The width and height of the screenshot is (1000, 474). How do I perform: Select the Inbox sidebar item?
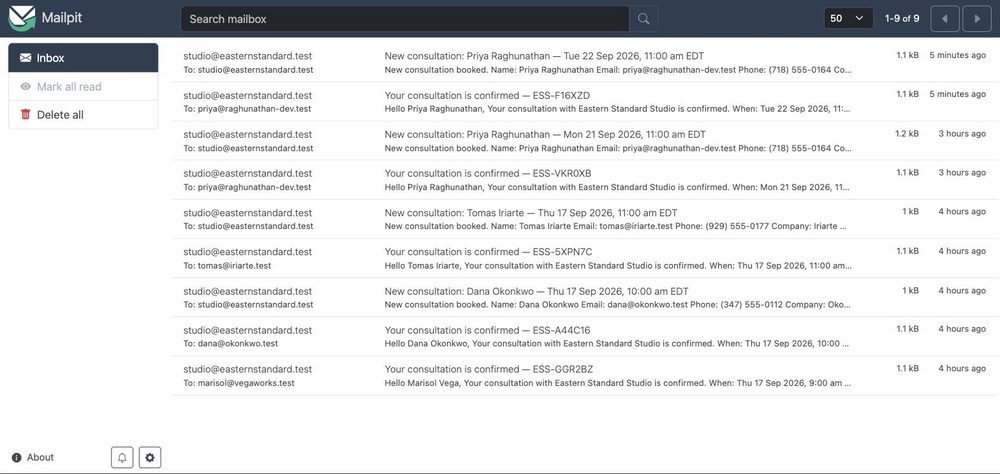83,58
